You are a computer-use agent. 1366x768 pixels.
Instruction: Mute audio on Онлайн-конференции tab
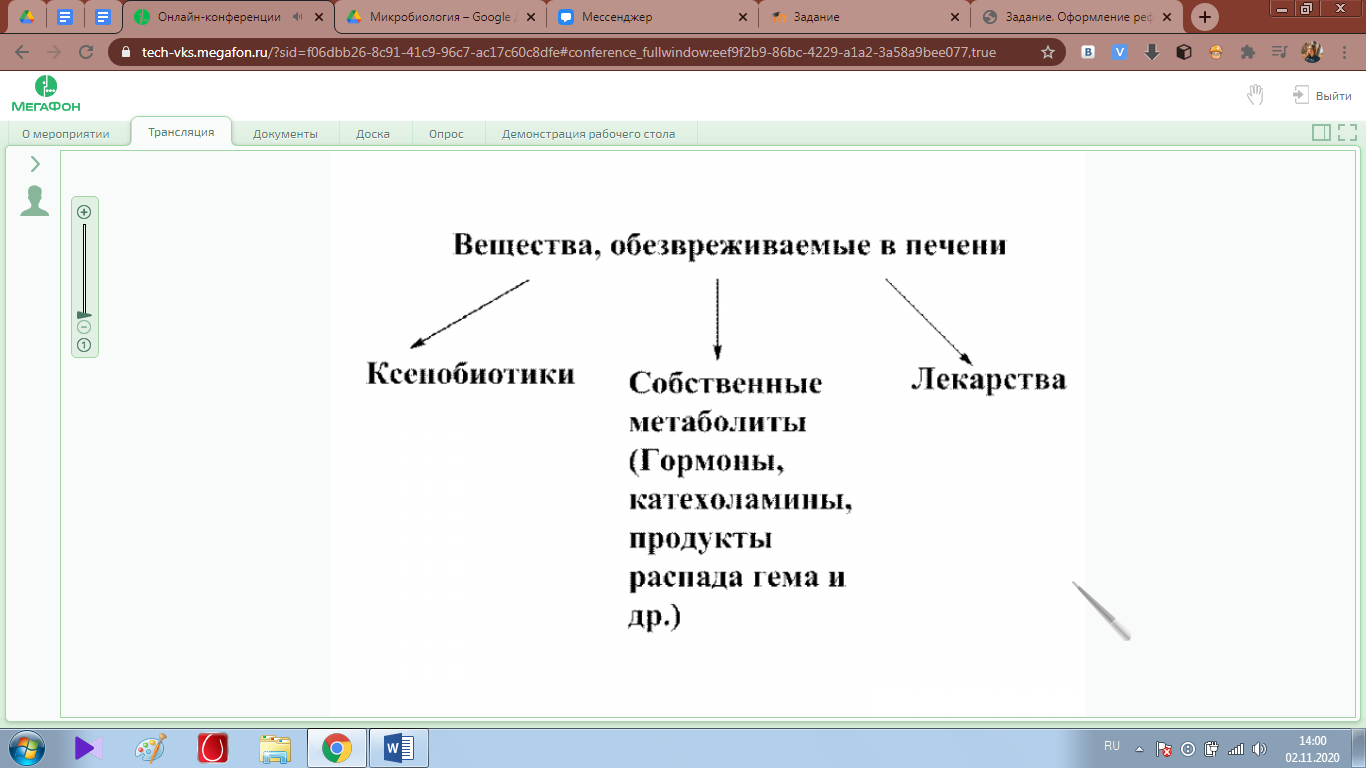click(298, 17)
